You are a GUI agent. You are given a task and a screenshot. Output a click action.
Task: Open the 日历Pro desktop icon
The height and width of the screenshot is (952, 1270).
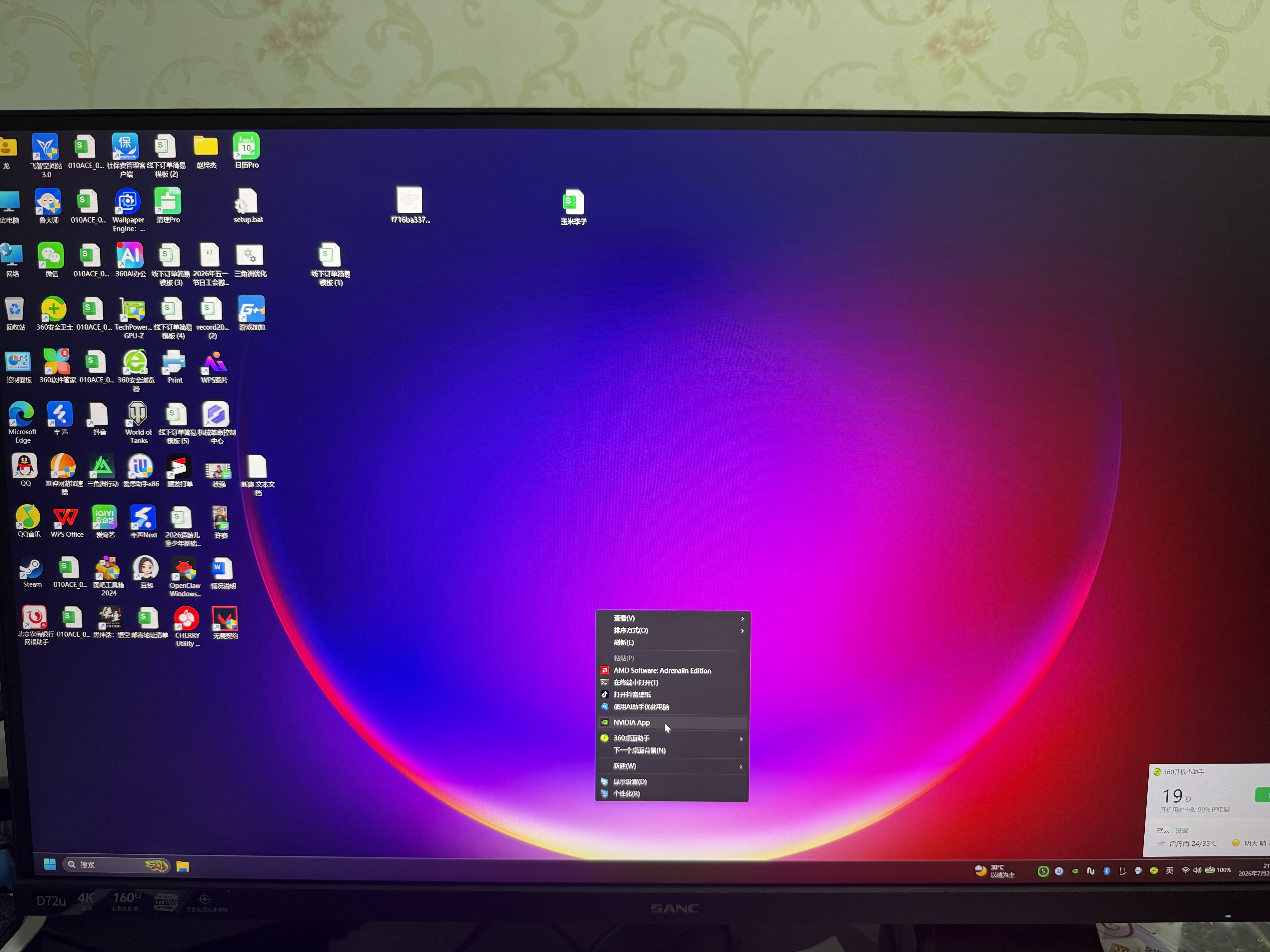pyautogui.click(x=246, y=151)
